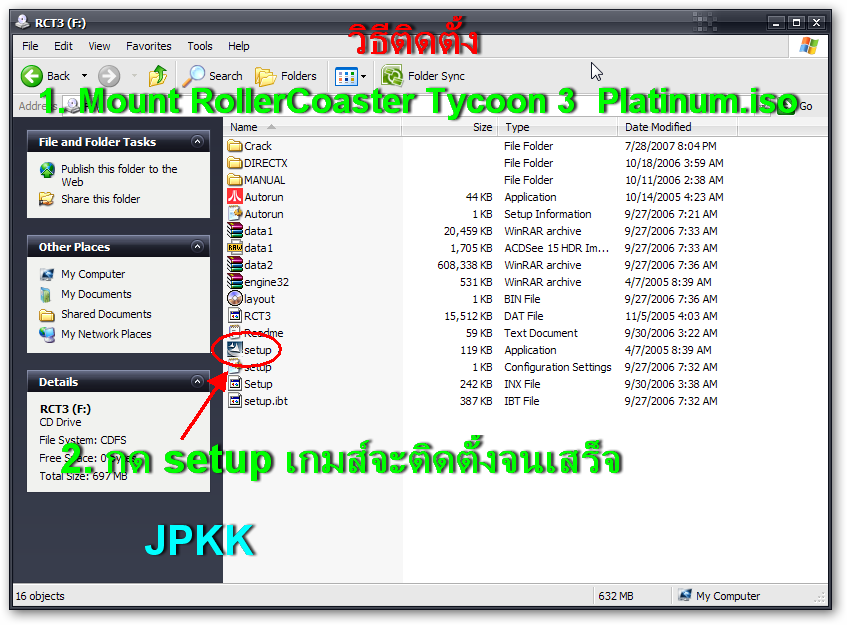Screen dimensions: 847x625
Task: Select the Crack folder icon
Action: 234,146
